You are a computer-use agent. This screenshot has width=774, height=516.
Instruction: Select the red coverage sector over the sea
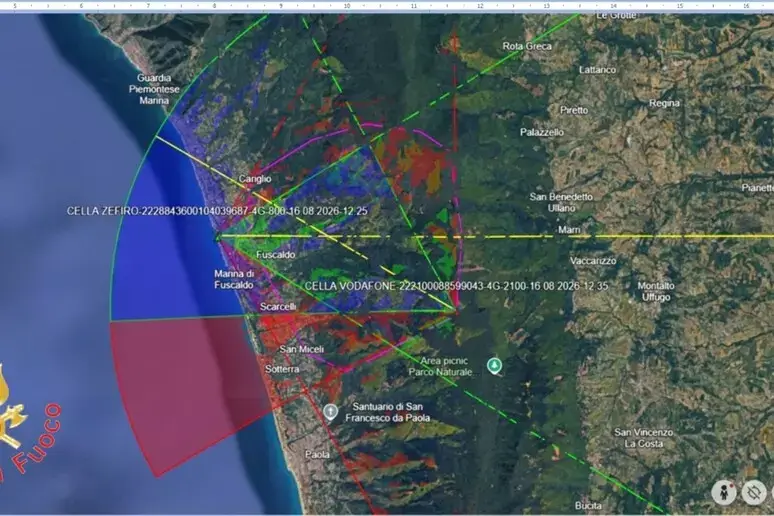[x=188, y=390]
